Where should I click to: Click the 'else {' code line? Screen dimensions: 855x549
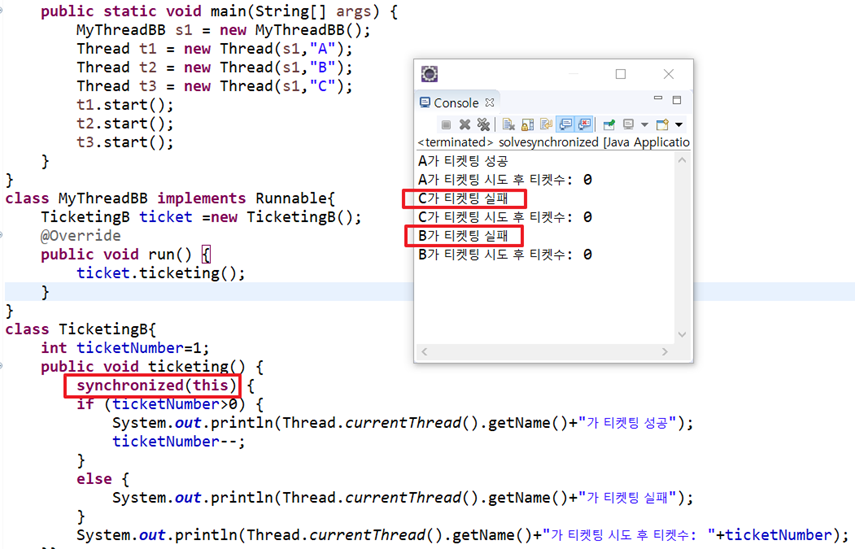(103, 479)
